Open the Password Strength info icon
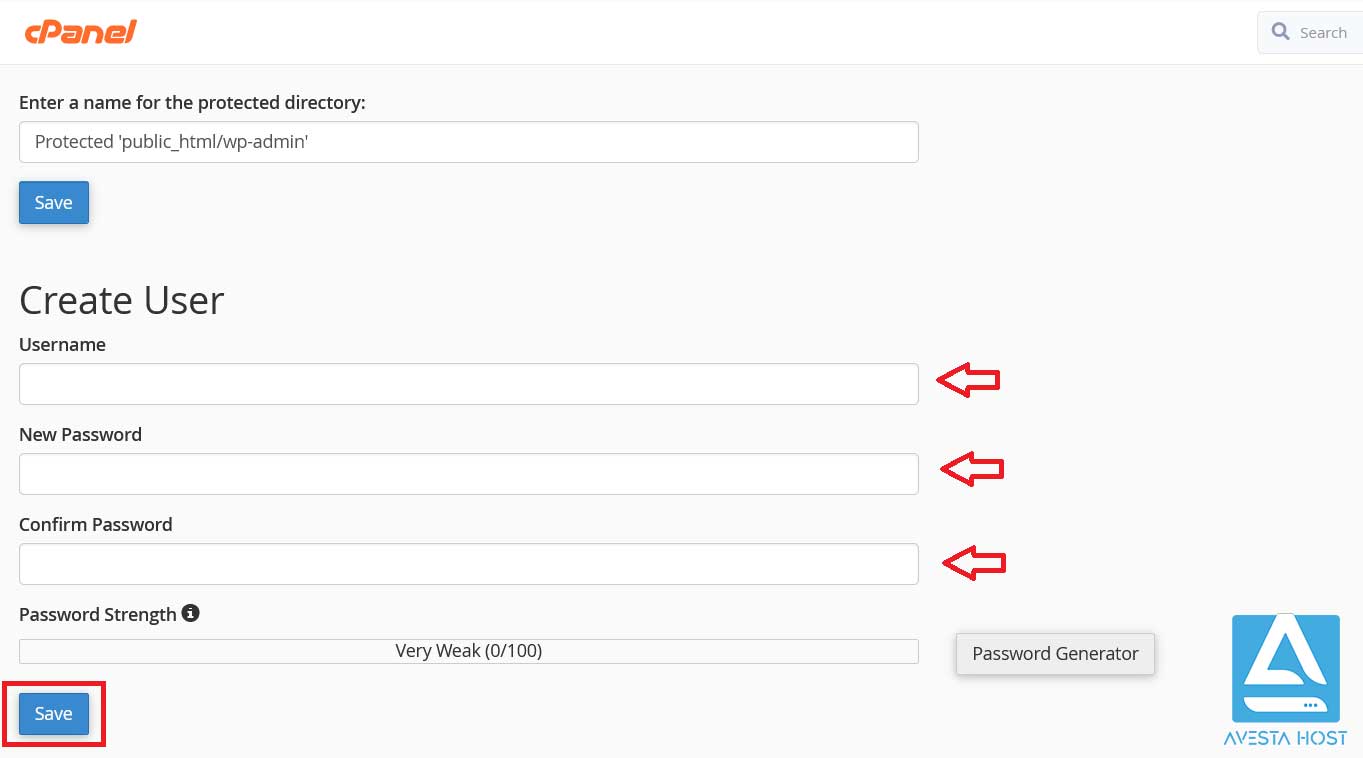The height and width of the screenshot is (758, 1363). [190, 613]
